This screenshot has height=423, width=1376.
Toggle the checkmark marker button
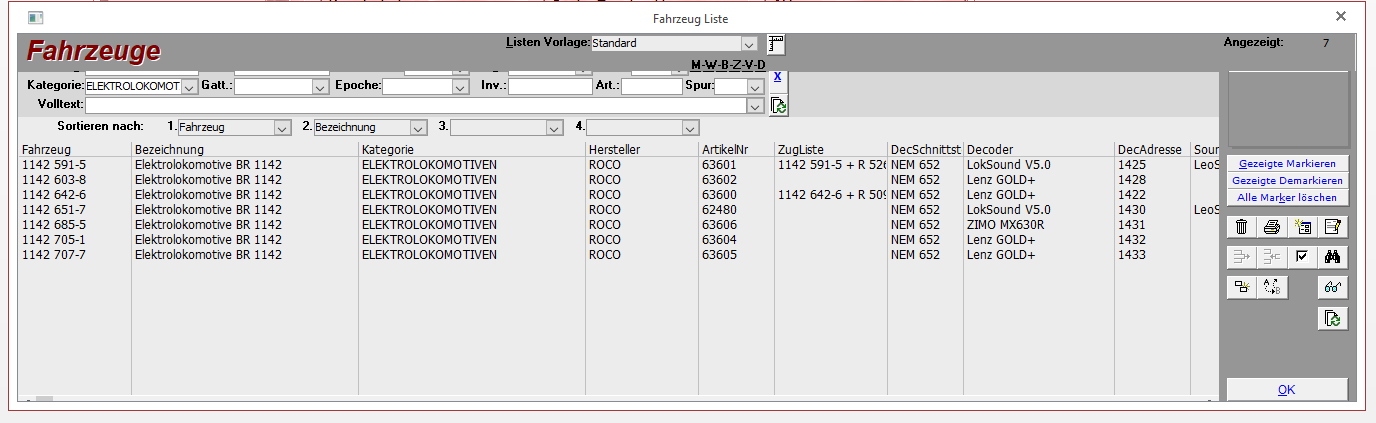coord(1302,257)
